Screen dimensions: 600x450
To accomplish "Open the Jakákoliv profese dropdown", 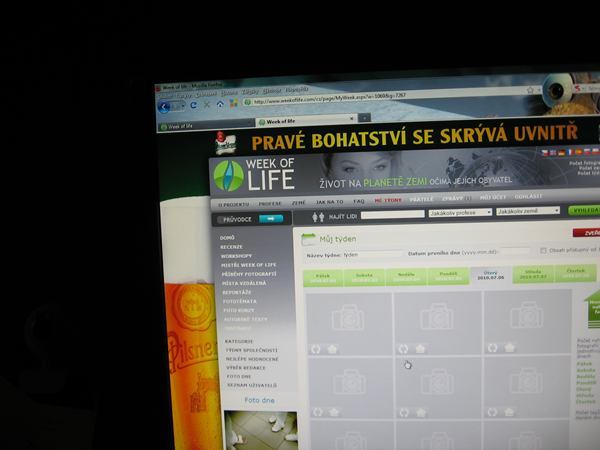I will [460, 212].
